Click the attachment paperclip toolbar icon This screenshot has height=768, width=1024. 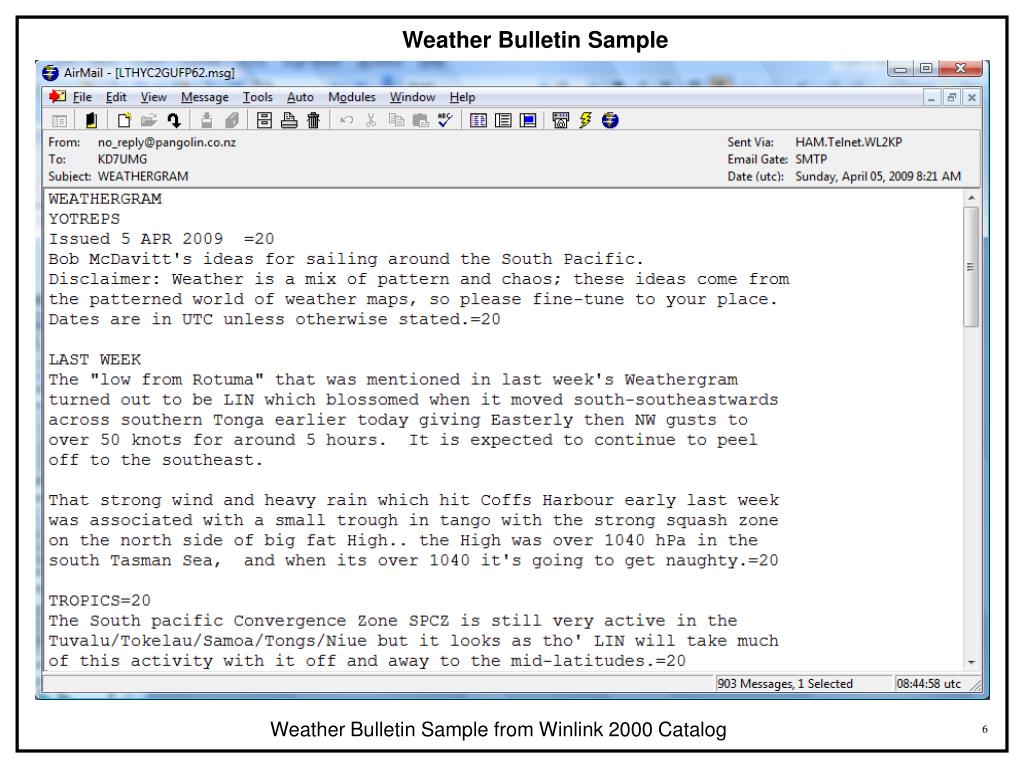(x=231, y=120)
